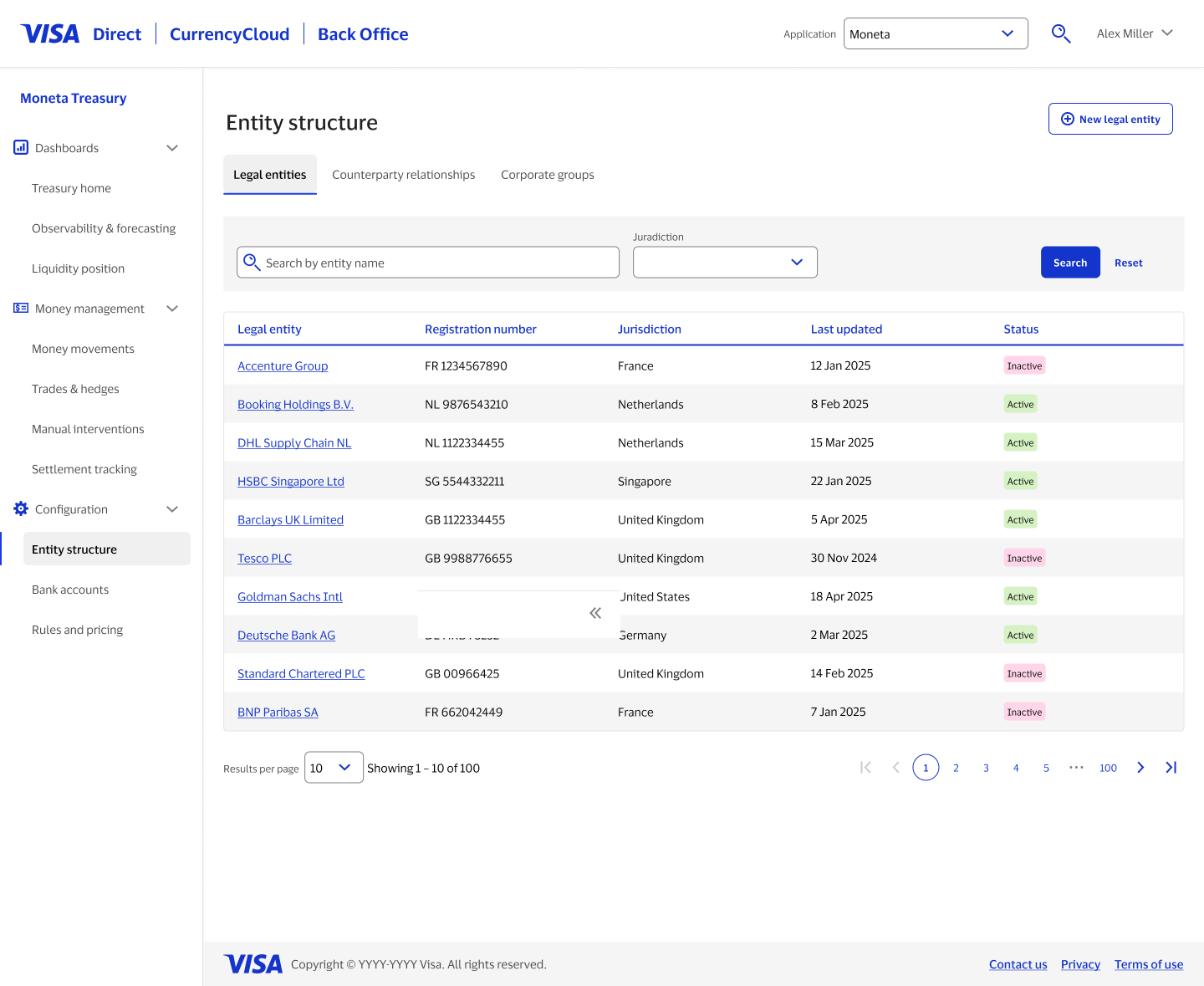This screenshot has width=1204, height=986.
Task: Collapse the Configuration section chevron
Action: [x=172, y=508]
